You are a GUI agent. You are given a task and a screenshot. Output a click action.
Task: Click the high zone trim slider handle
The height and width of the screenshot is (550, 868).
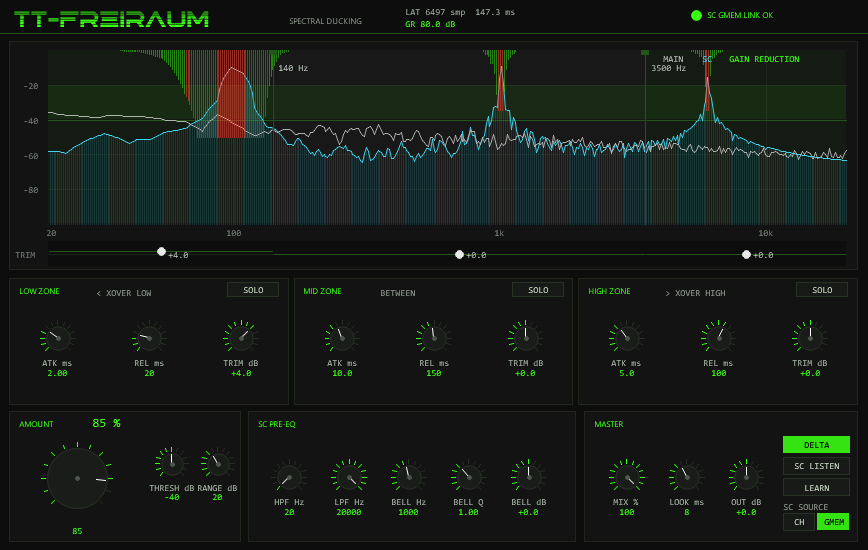(746, 255)
